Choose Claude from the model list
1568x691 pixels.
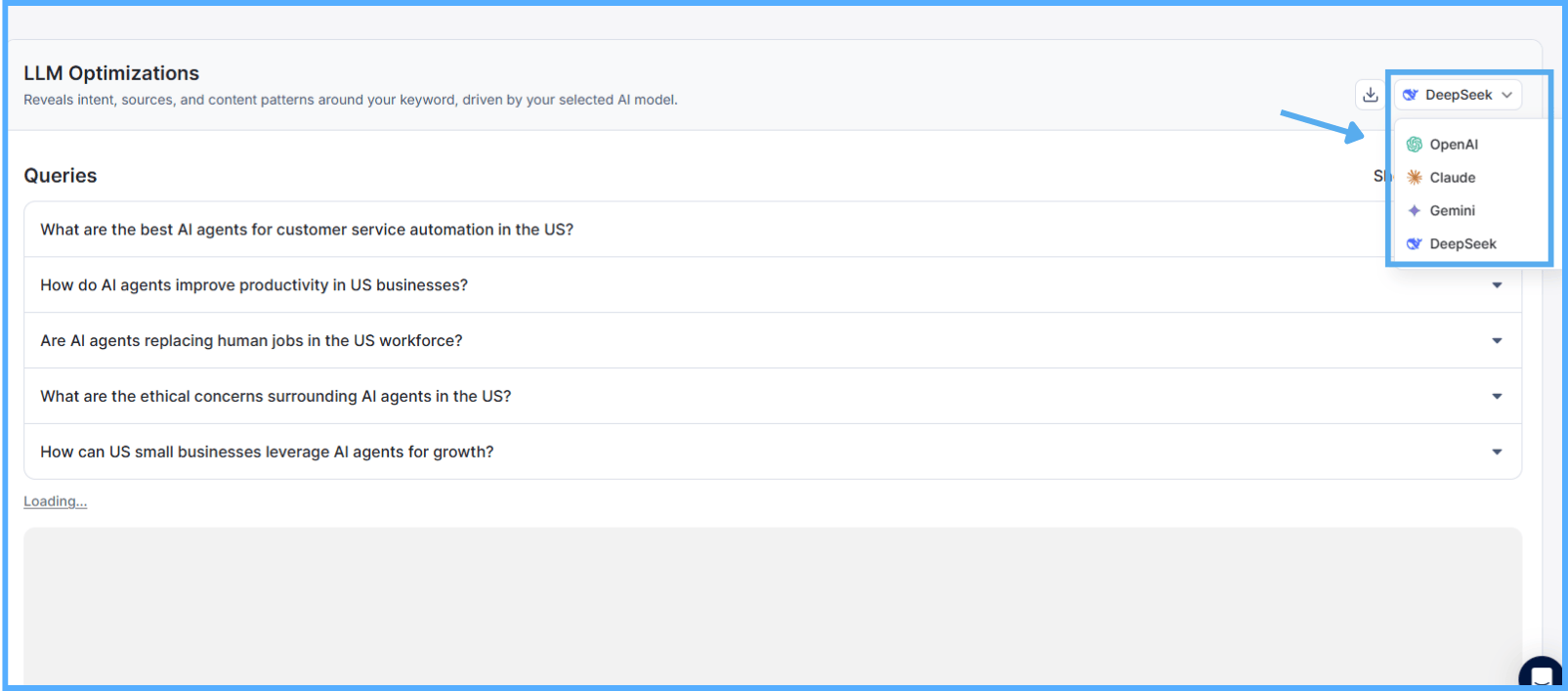(1452, 178)
